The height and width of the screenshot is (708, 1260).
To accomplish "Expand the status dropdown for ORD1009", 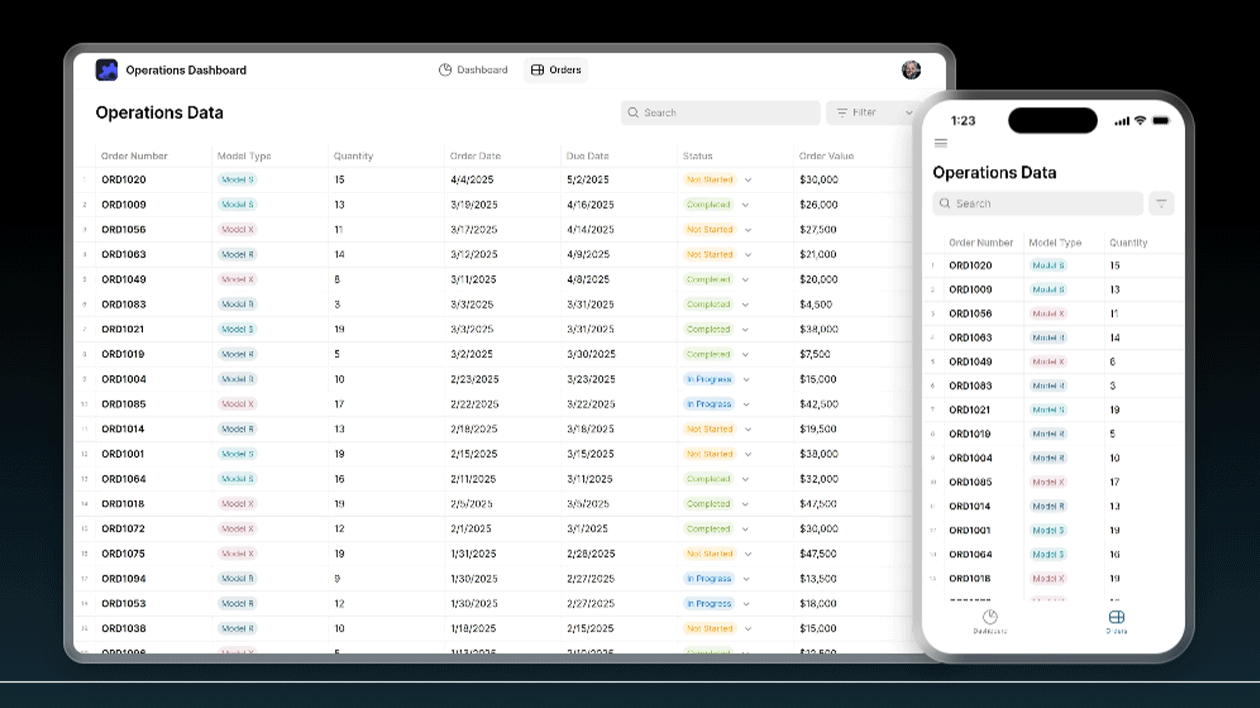I will tap(746, 205).
